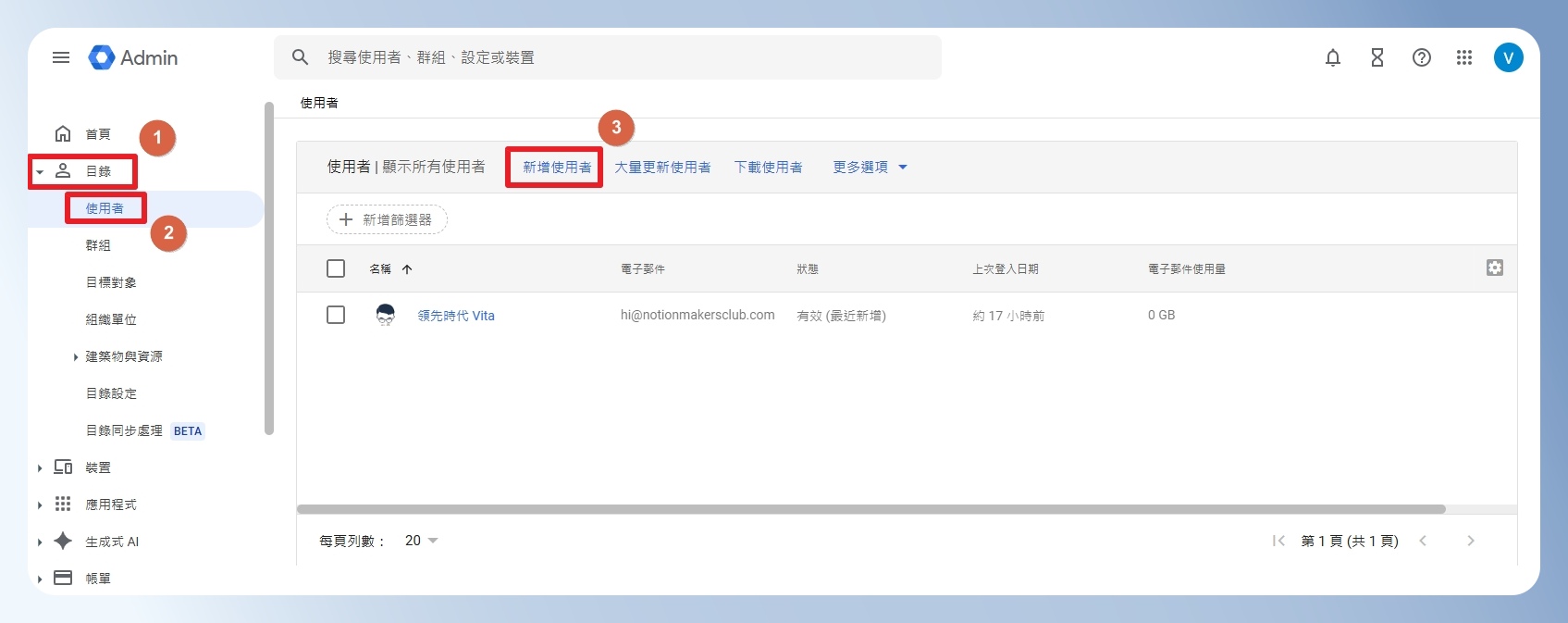Select 組織單位 in sidebar

[x=111, y=319]
